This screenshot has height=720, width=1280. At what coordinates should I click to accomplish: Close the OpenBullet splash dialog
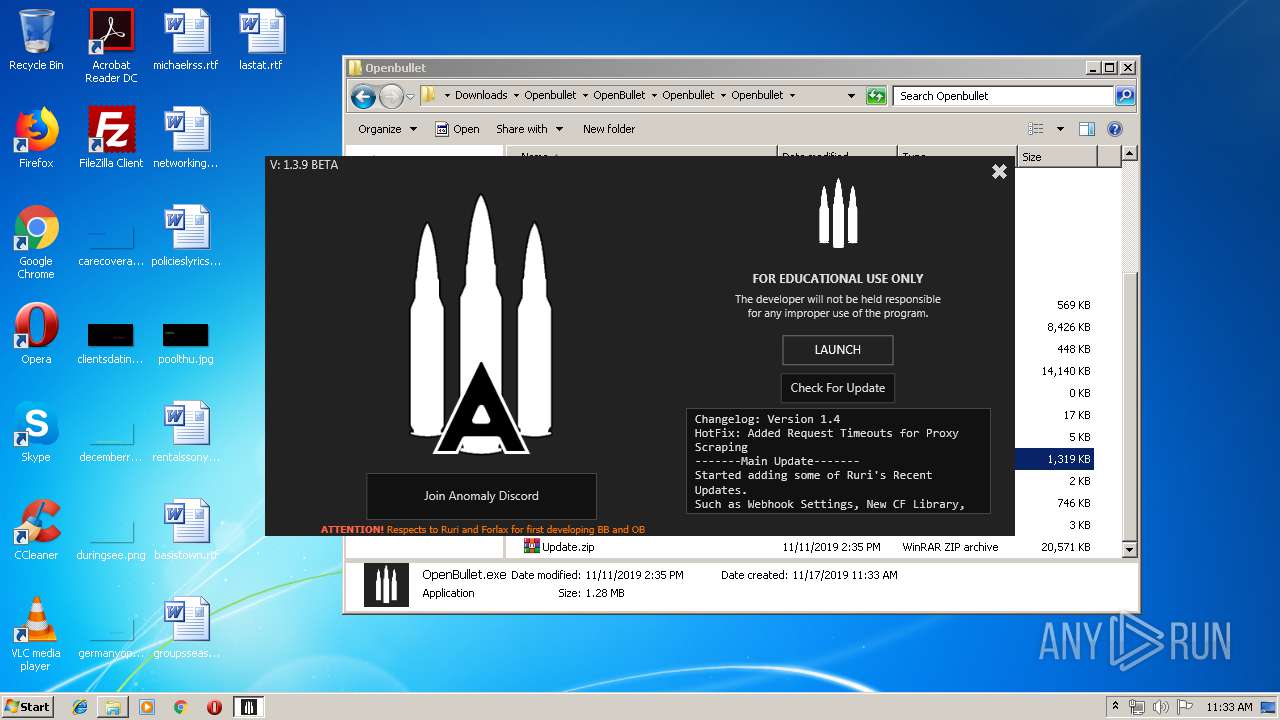(999, 172)
